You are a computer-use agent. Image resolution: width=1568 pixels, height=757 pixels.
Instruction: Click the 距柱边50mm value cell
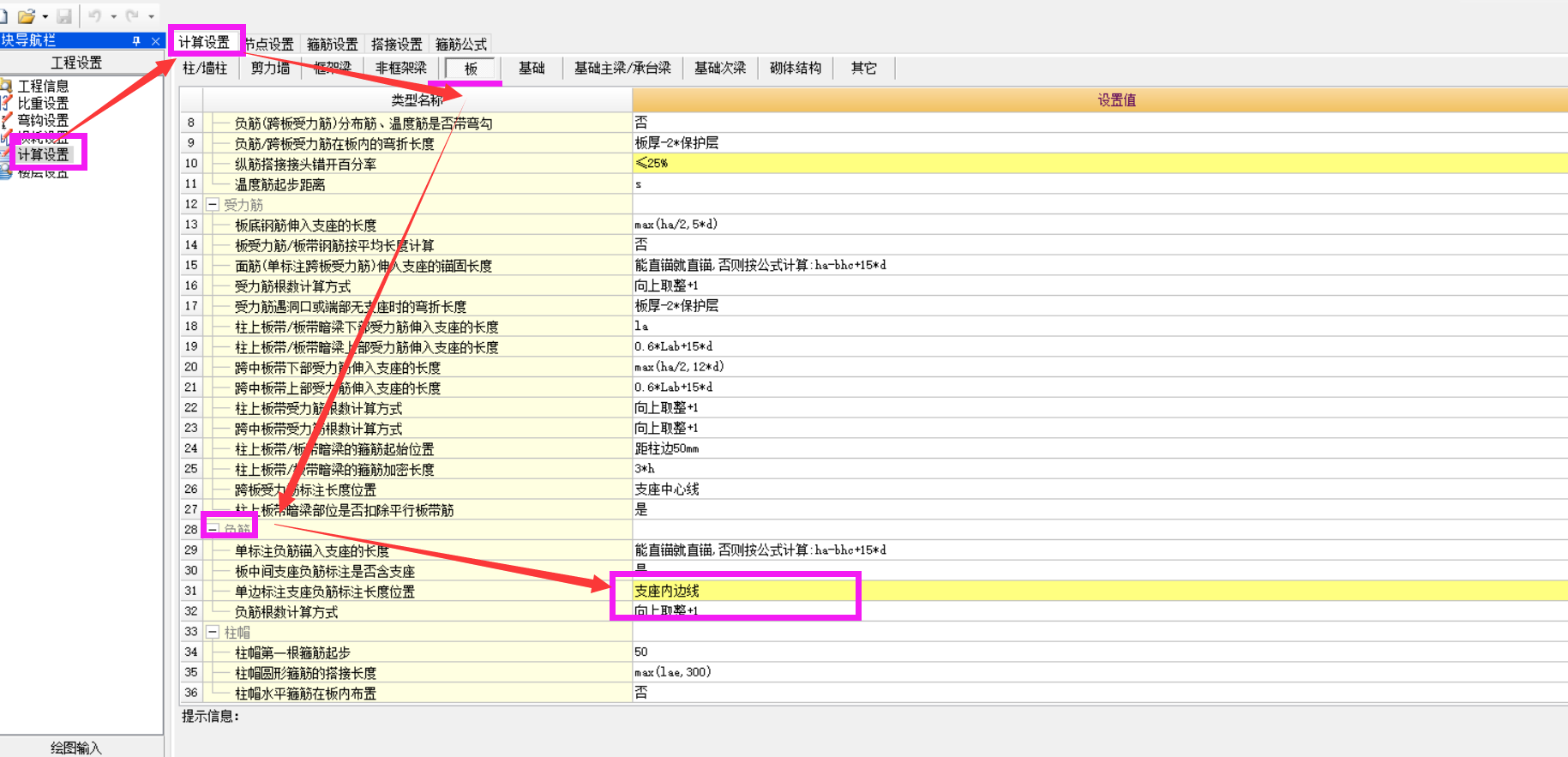pos(1100,448)
